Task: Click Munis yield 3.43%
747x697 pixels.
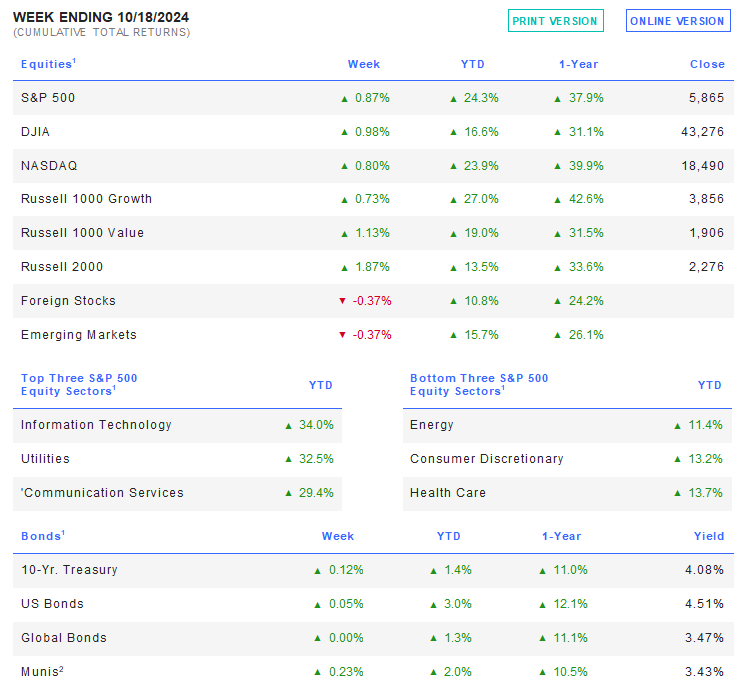Action: pos(705,672)
